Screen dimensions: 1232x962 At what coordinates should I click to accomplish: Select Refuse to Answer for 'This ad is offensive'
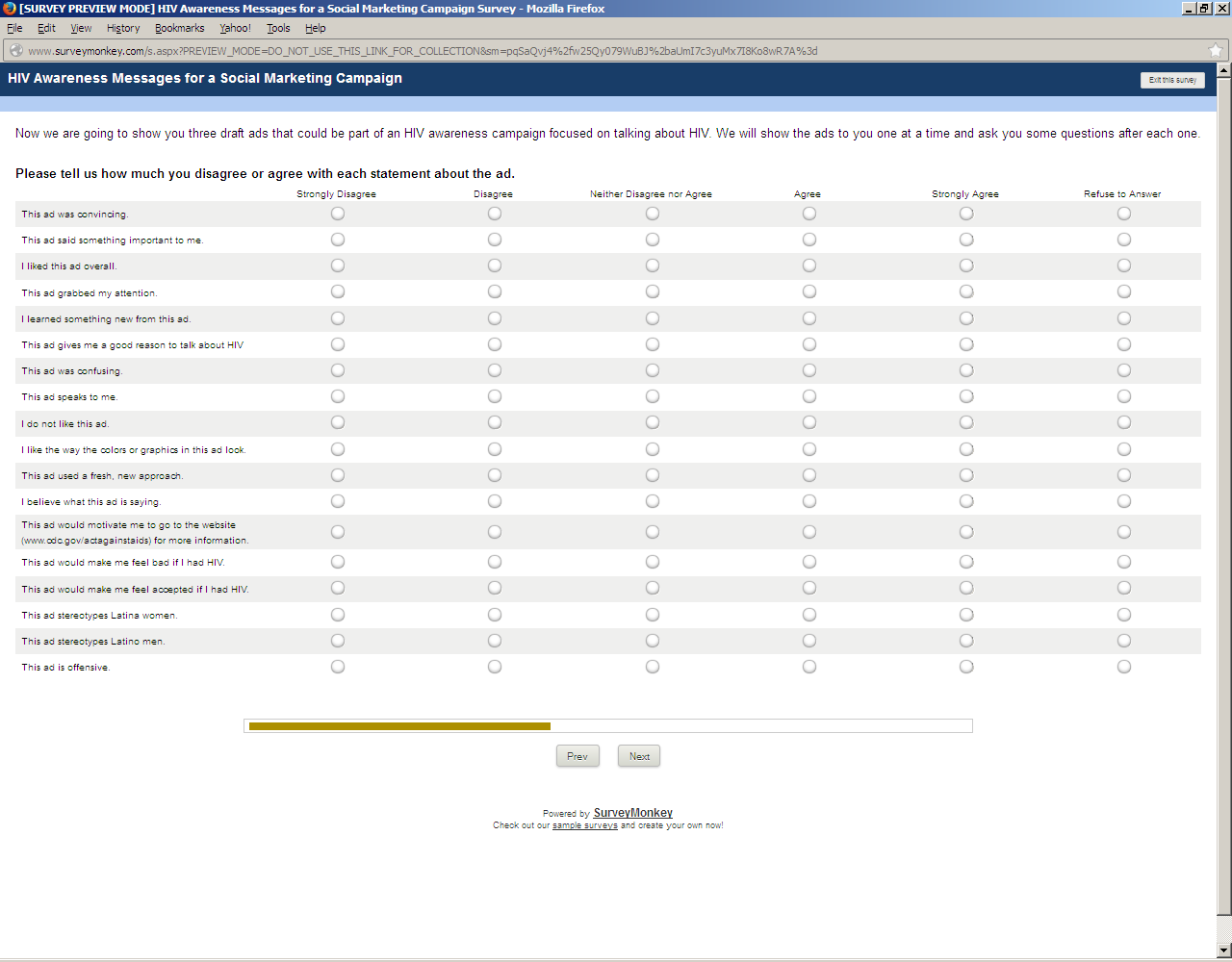point(1124,667)
